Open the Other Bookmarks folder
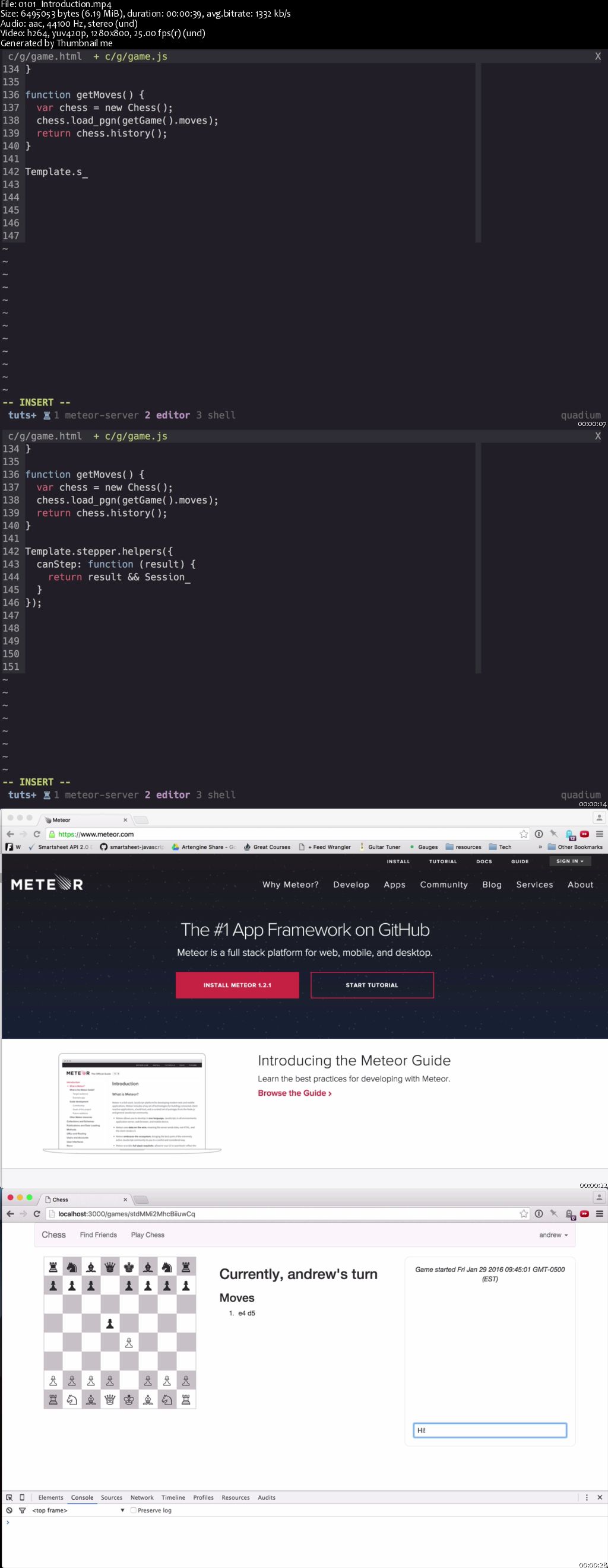608x1568 pixels. (x=575, y=847)
